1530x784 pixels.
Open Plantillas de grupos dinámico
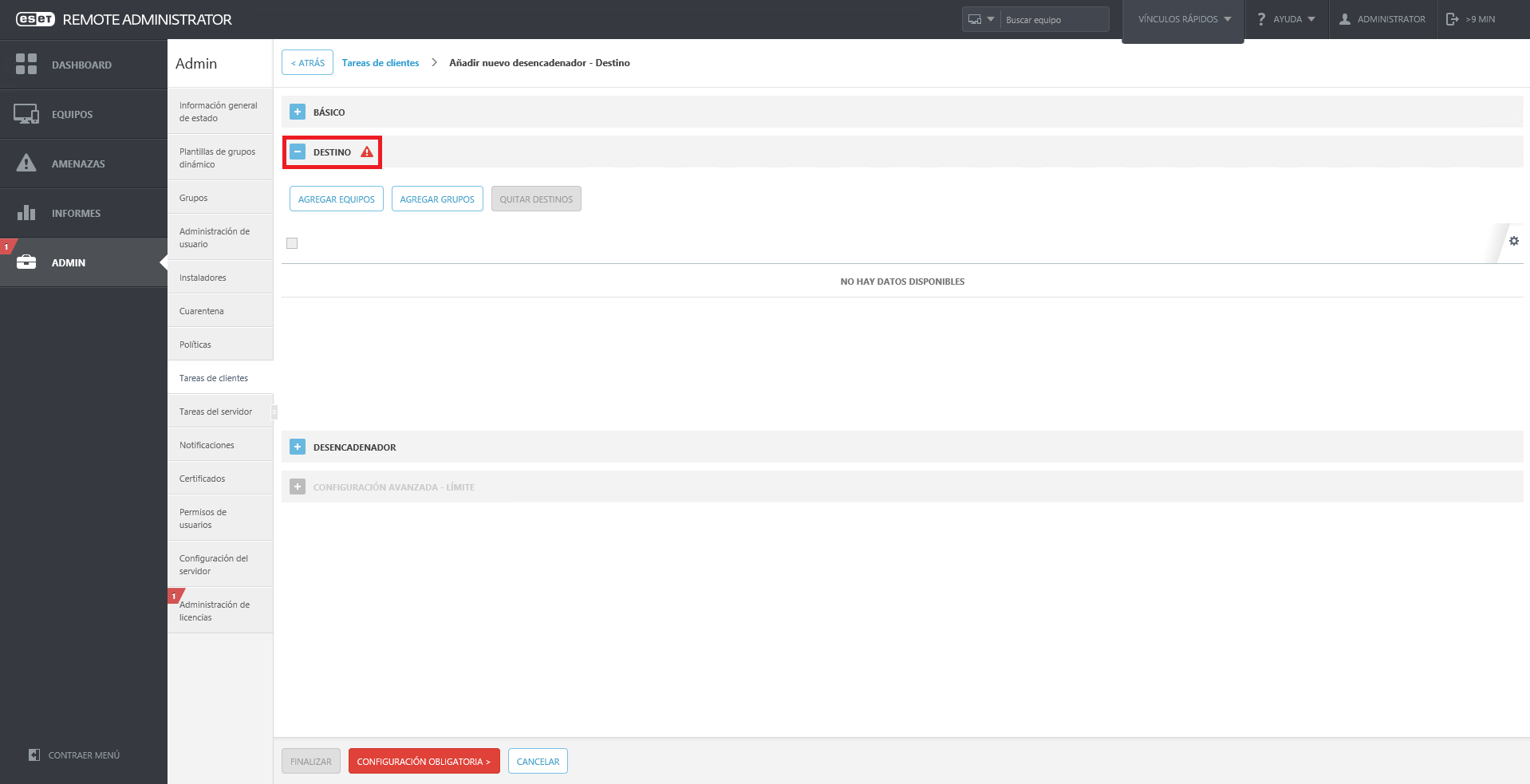coord(220,158)
